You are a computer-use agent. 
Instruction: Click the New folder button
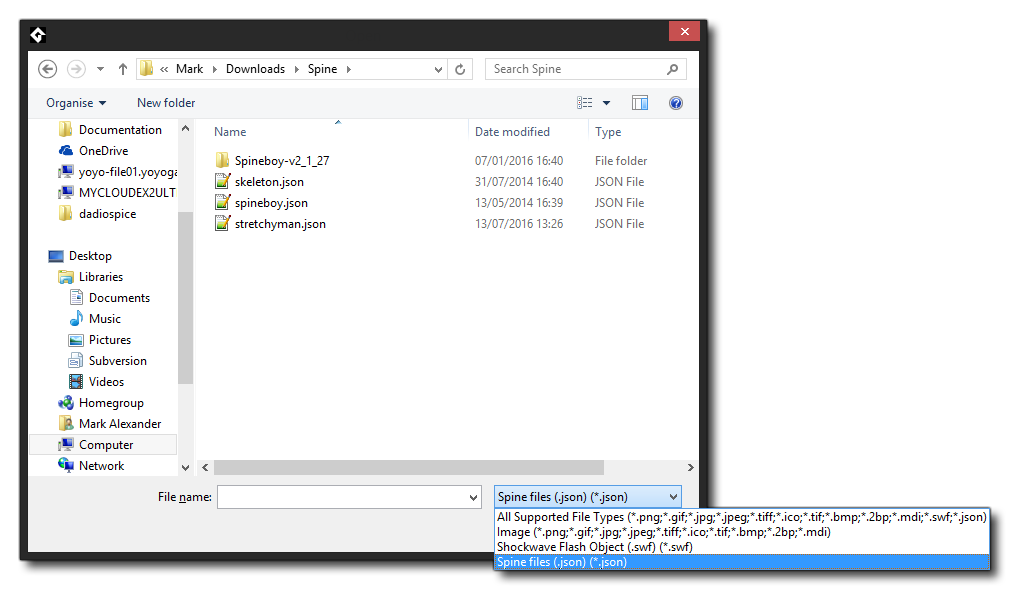pos(166,103)
